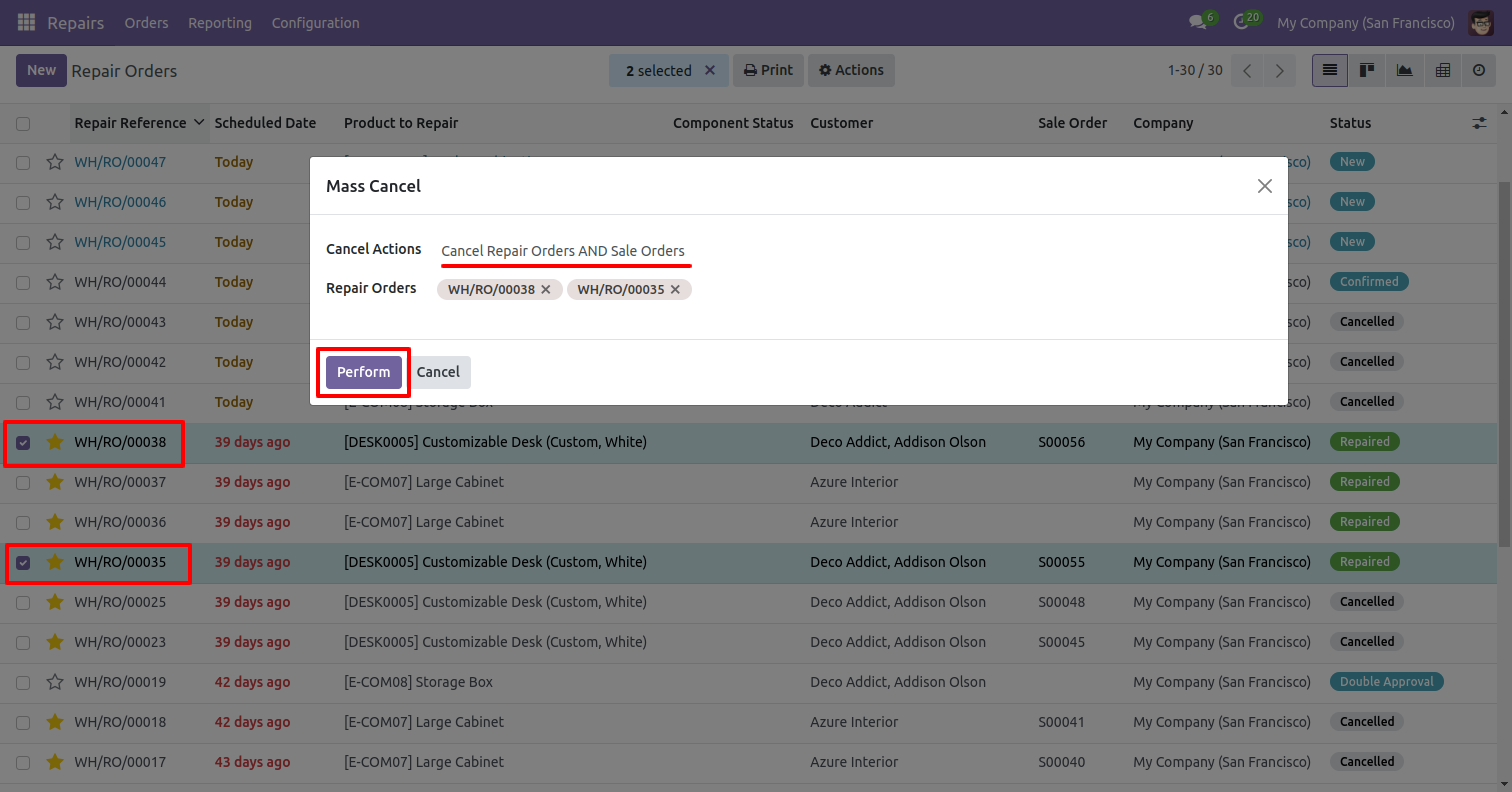This screenshot has width=1512, height=792.
Task: Remove WH/RO/00038 tag from Repair Orders
Action: (546, 290)
